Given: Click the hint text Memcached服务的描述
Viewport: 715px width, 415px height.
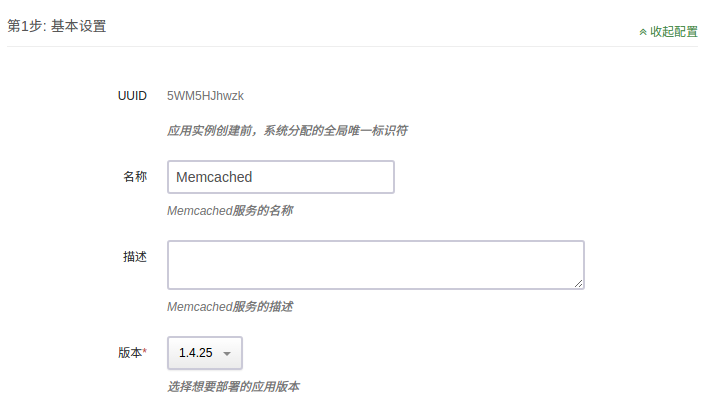Looking at the screenshot, I should (x=230, y=307).
